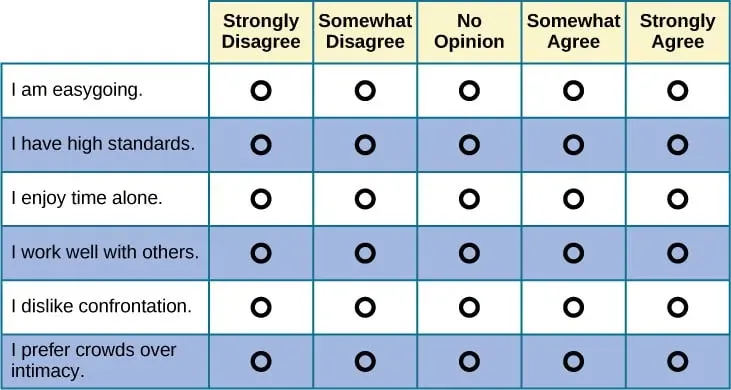Pick No Opinion for I dislike confrontation
Image resolution: width=731 pixels, height=390 pixels.
[469, 307]
